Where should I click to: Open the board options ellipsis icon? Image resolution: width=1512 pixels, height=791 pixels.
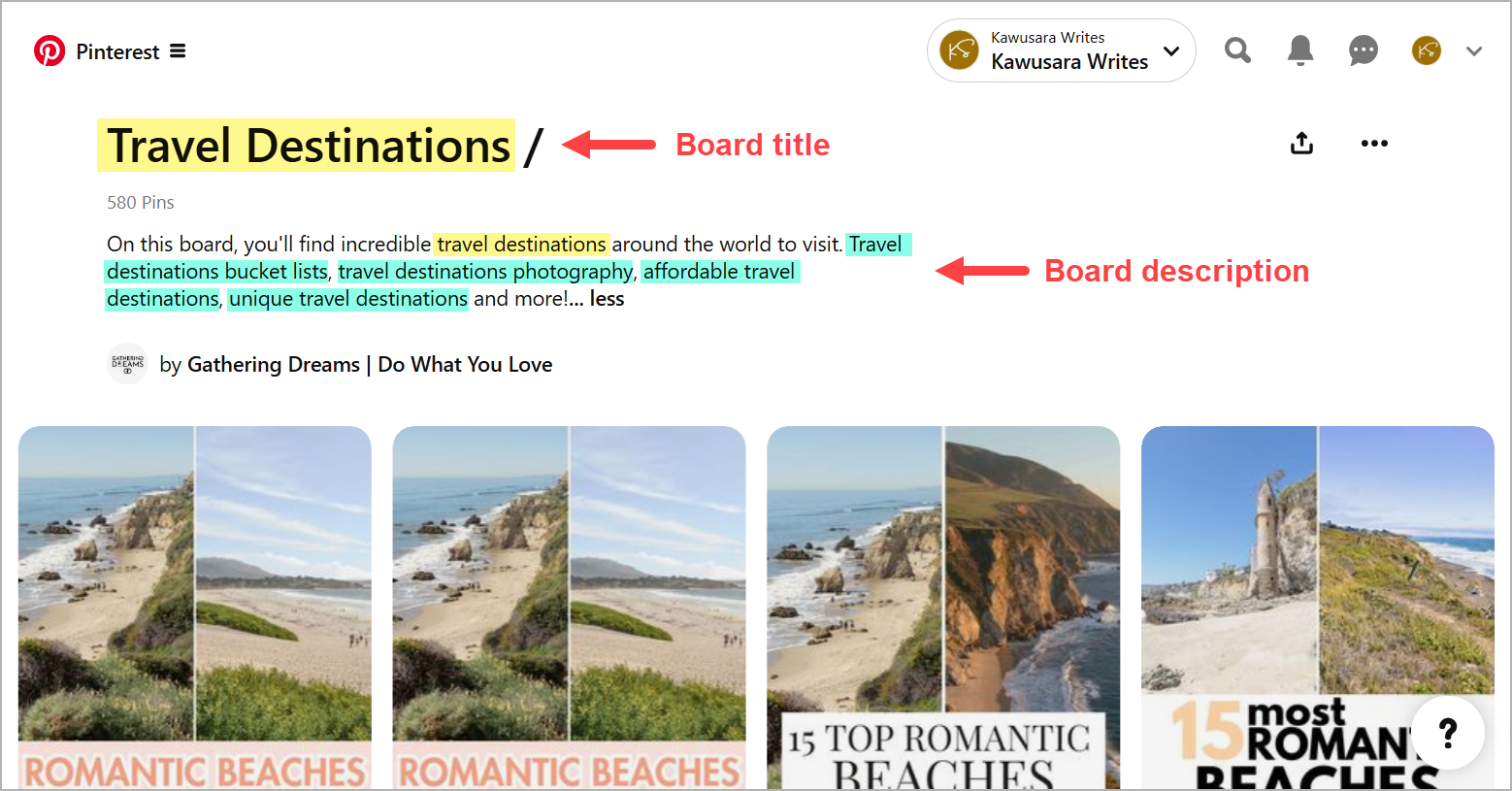tap(1374, 143)
